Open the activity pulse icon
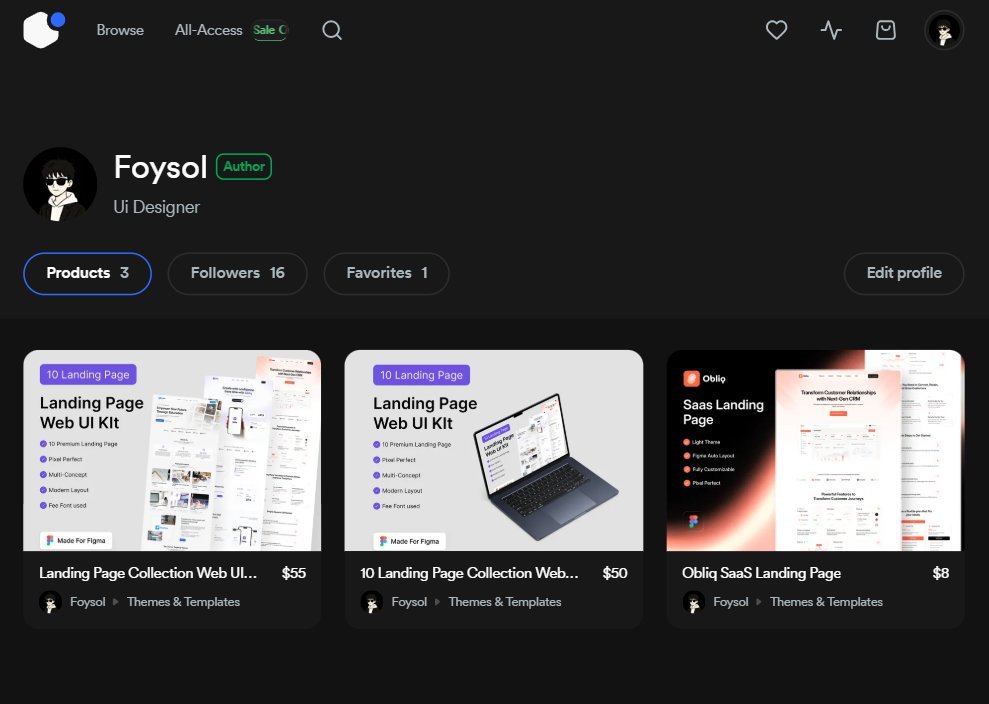Viewport: 989px width, 704px height. click(831, 30)
